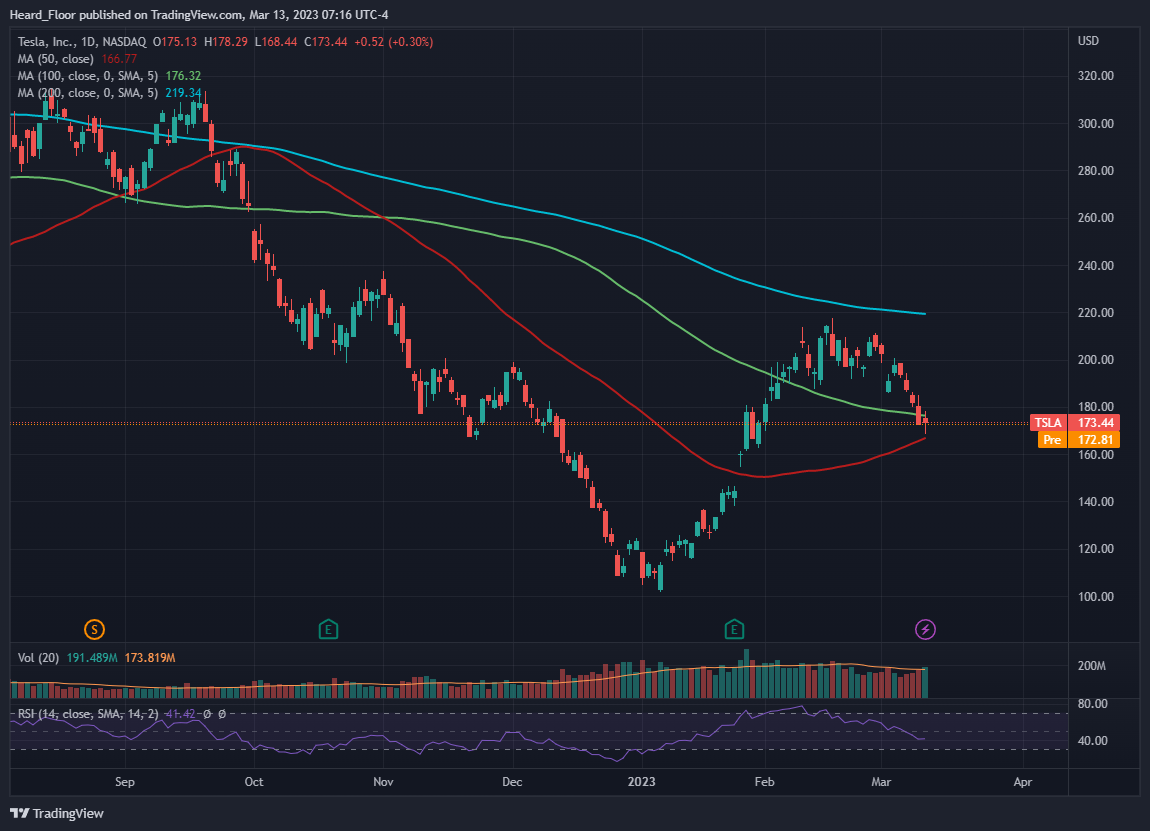Click the 200M volume axis label

[1091, 666]
